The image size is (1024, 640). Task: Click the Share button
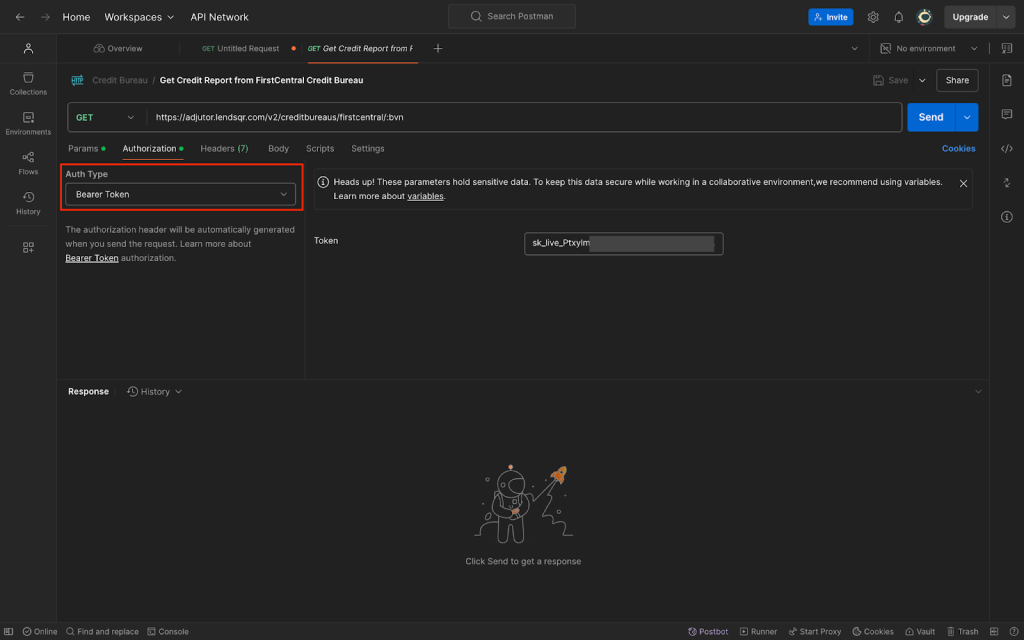tap(957, 80)
